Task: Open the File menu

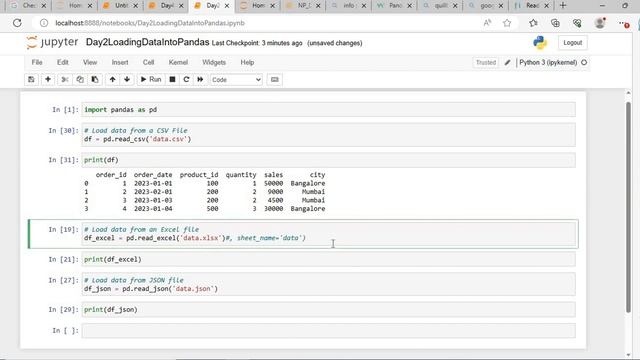Action: tap(37, 62)
